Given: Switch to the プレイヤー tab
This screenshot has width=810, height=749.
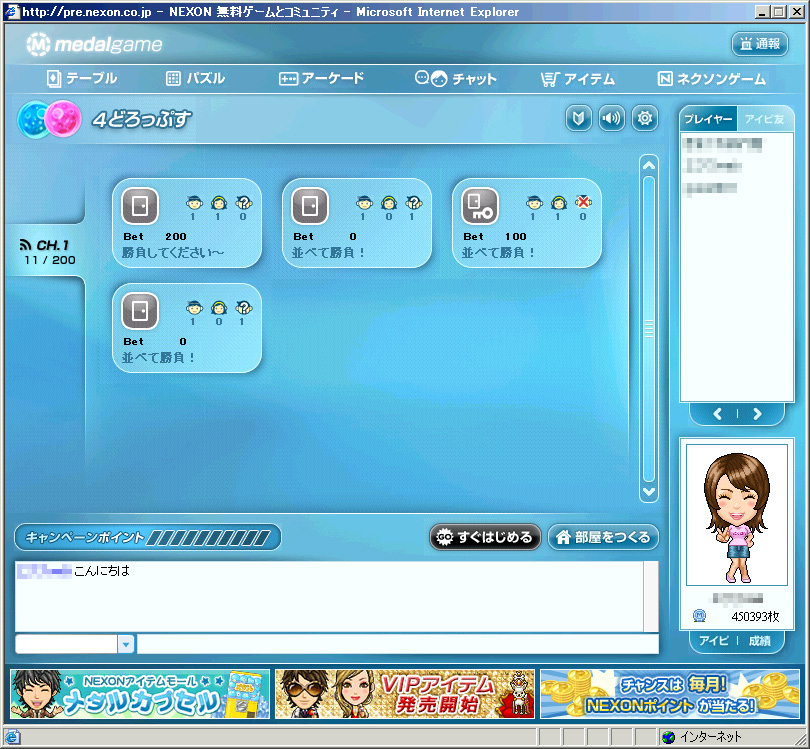Looking at the screenshot, I should coord(708,119).
